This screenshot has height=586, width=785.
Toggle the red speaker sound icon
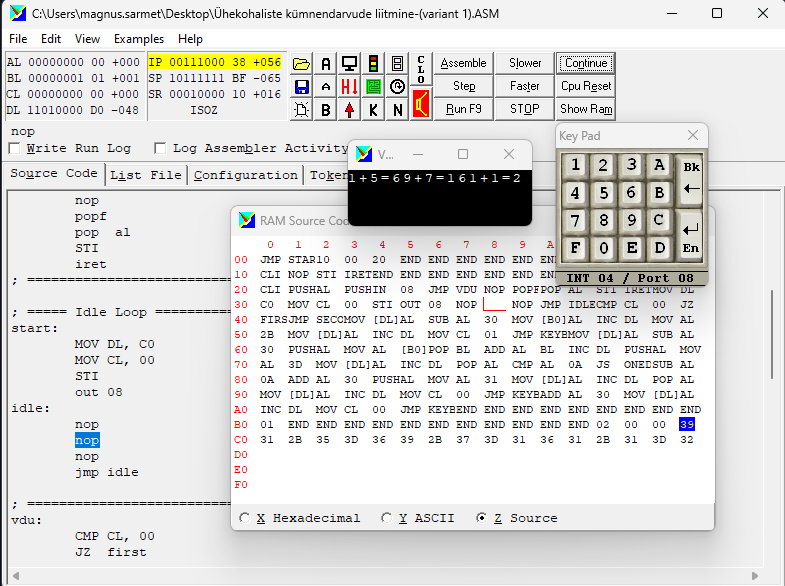coord(421,104)
